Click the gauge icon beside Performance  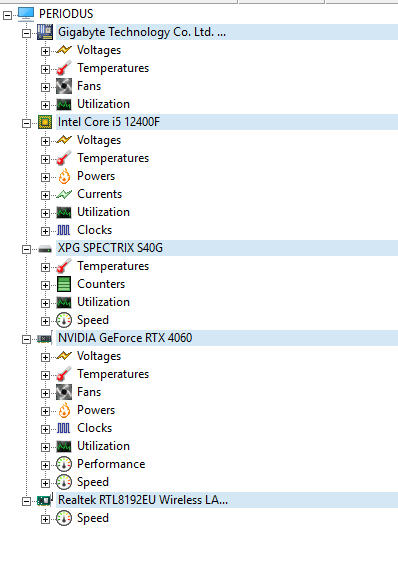(x=64, y=464)
